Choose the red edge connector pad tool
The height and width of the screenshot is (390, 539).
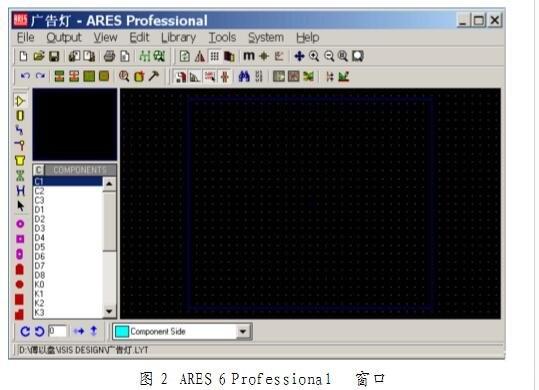pos(20,269)
